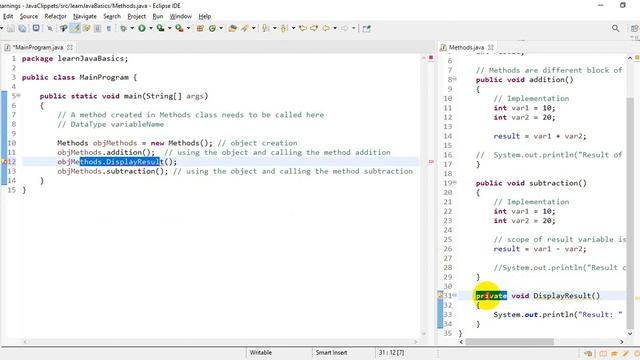640x360 pixels.
Task: Open the Debug dropdown arrow
Action: click(x=132, y=28)
